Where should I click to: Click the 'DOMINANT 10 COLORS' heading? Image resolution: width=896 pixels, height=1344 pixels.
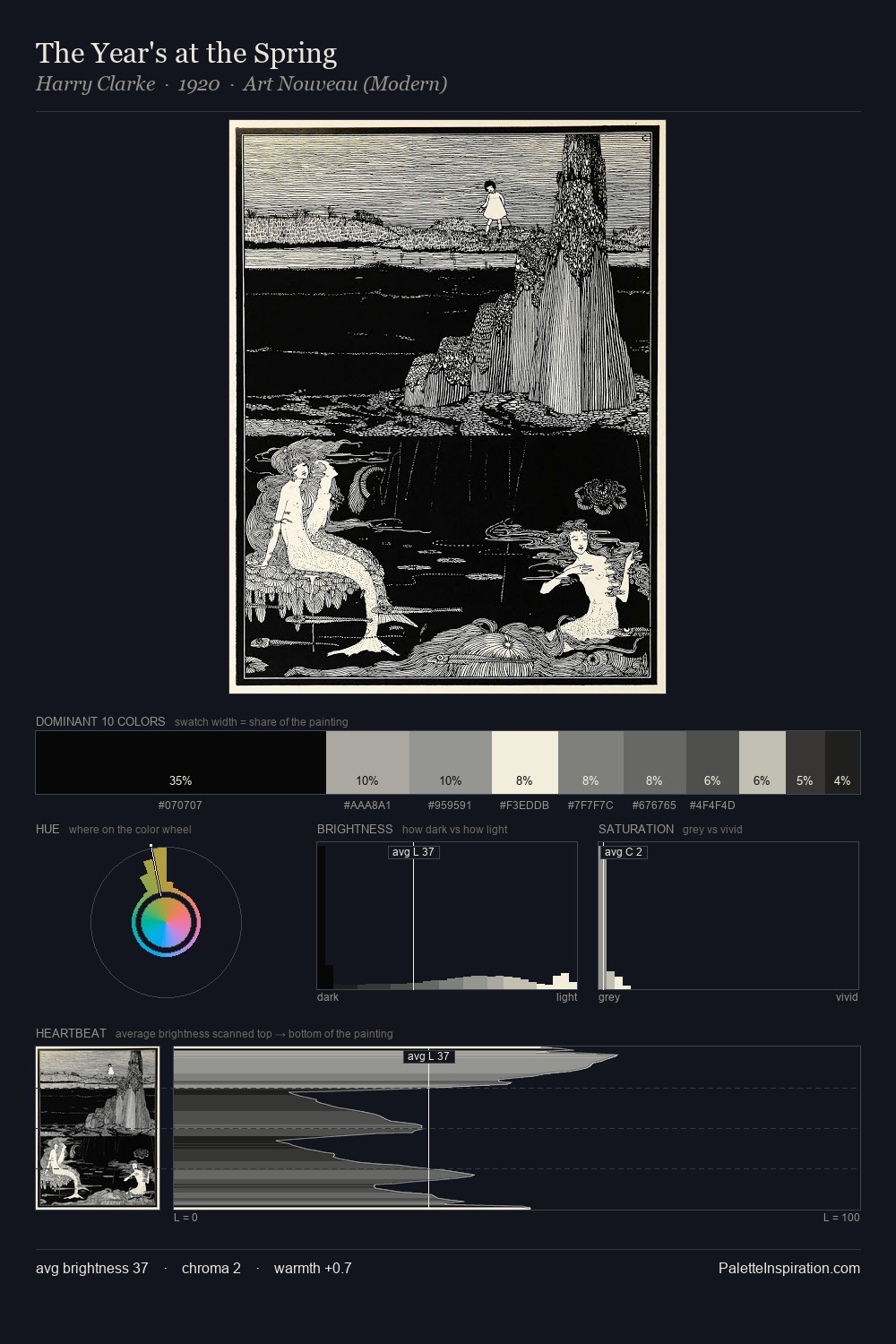pyautogui.click(x=100, y=721)
